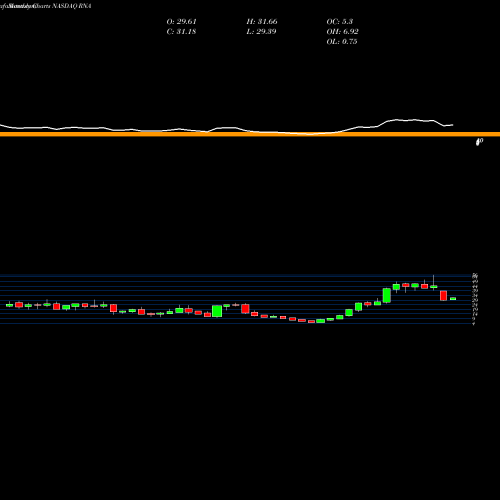Click the 'OH: 6.92' readout
Screen dimensions: 500x500
point(342,32)
